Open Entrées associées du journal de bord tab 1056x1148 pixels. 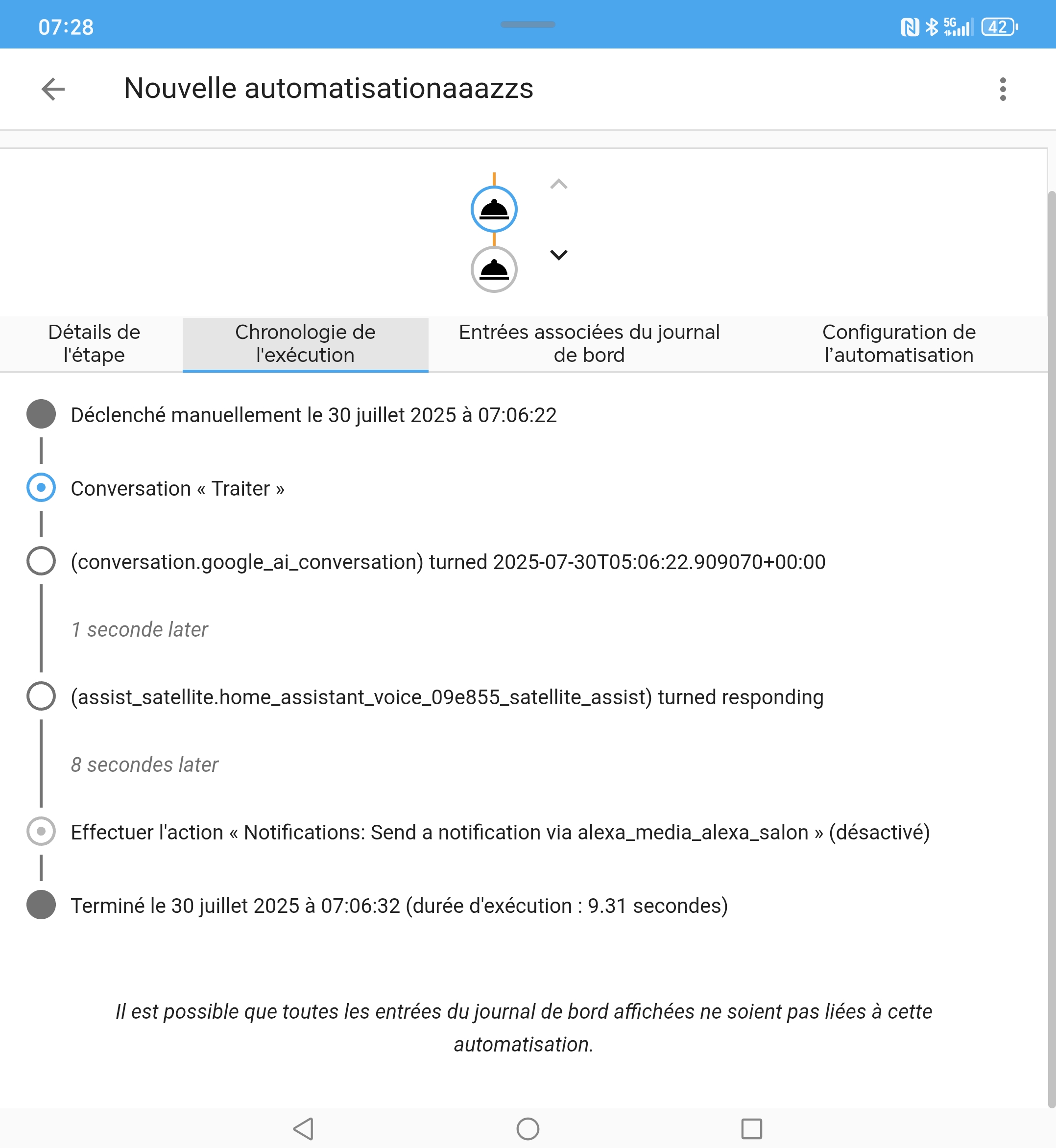(x=589, y=343)
